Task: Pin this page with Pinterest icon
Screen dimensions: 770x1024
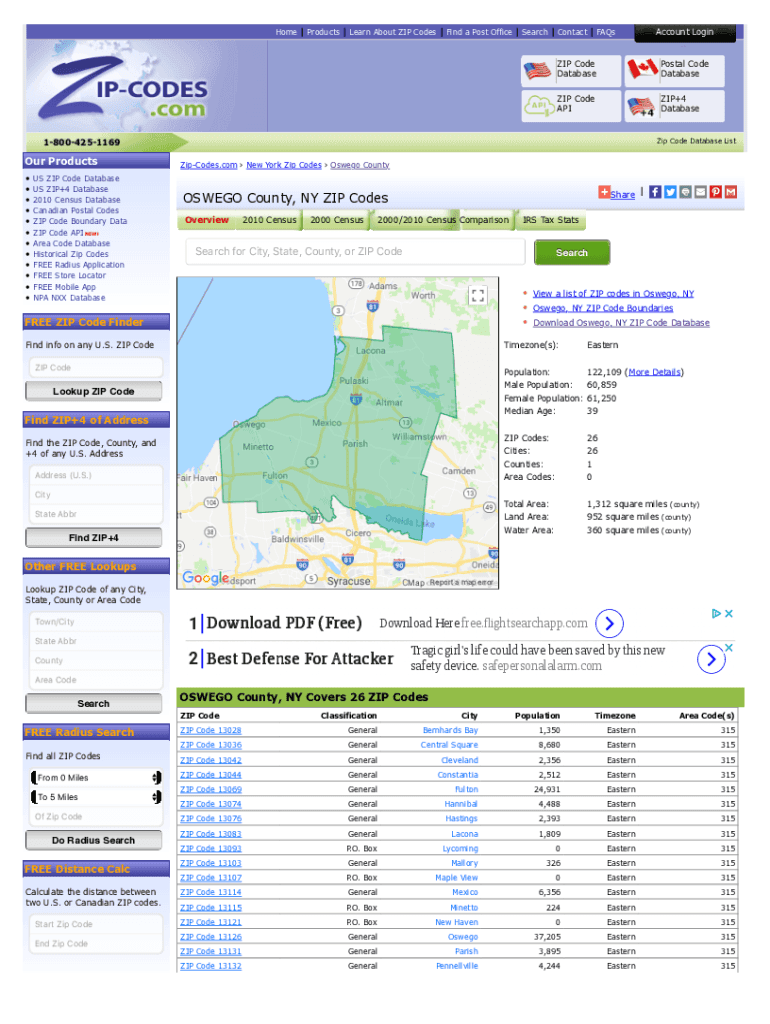Action: tap(716, 192)
